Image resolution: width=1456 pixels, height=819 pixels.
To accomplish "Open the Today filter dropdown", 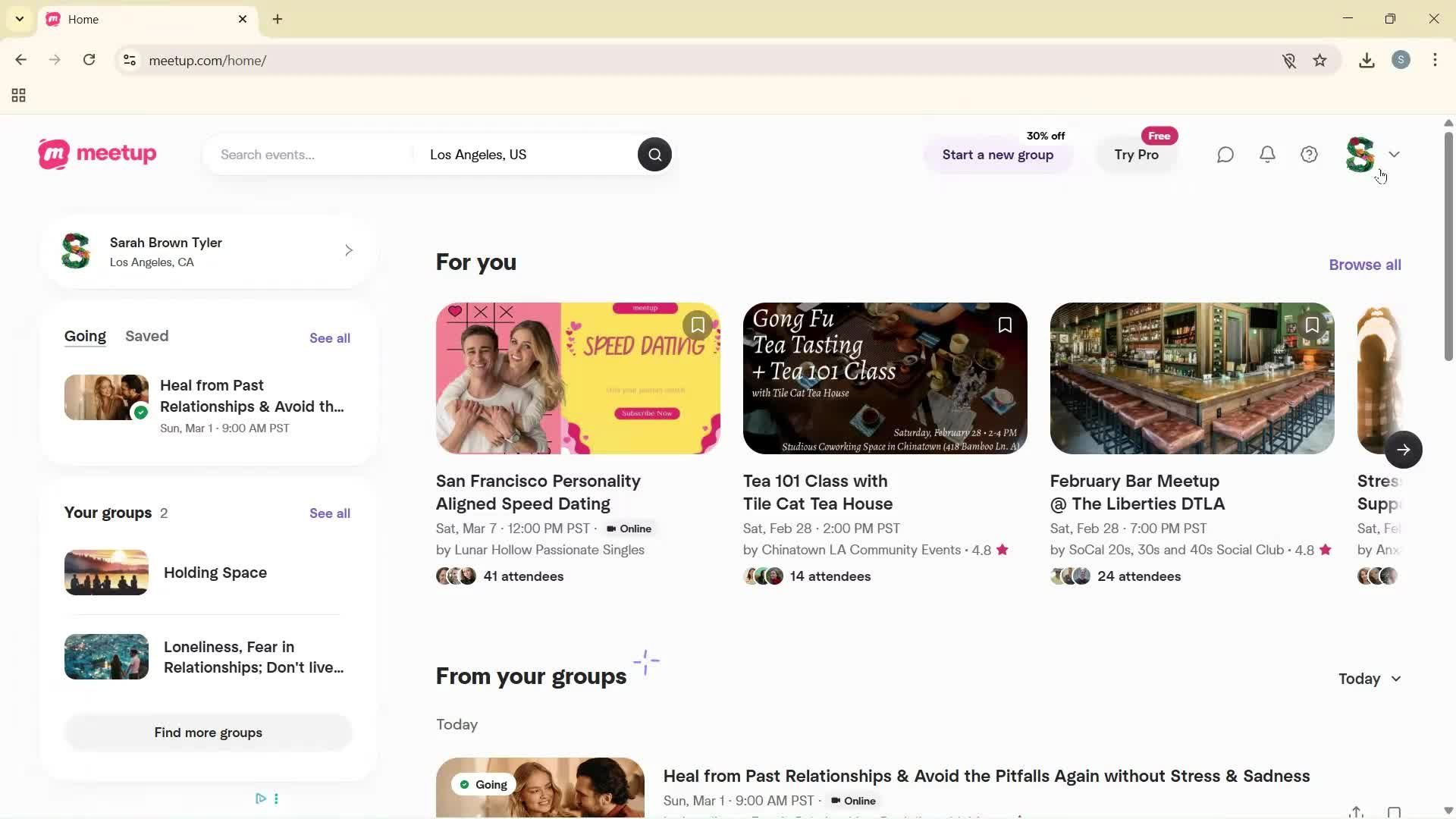I will (1369, 679).
